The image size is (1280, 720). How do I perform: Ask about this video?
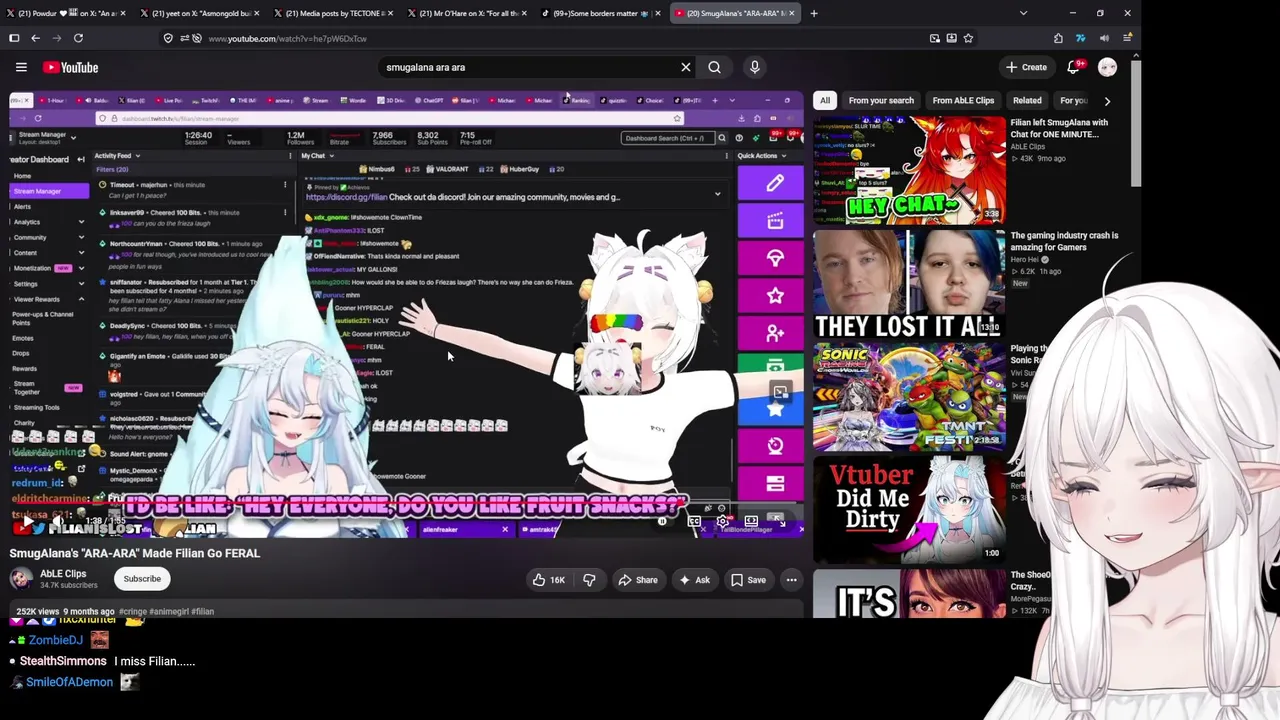(x=694, y=580)
